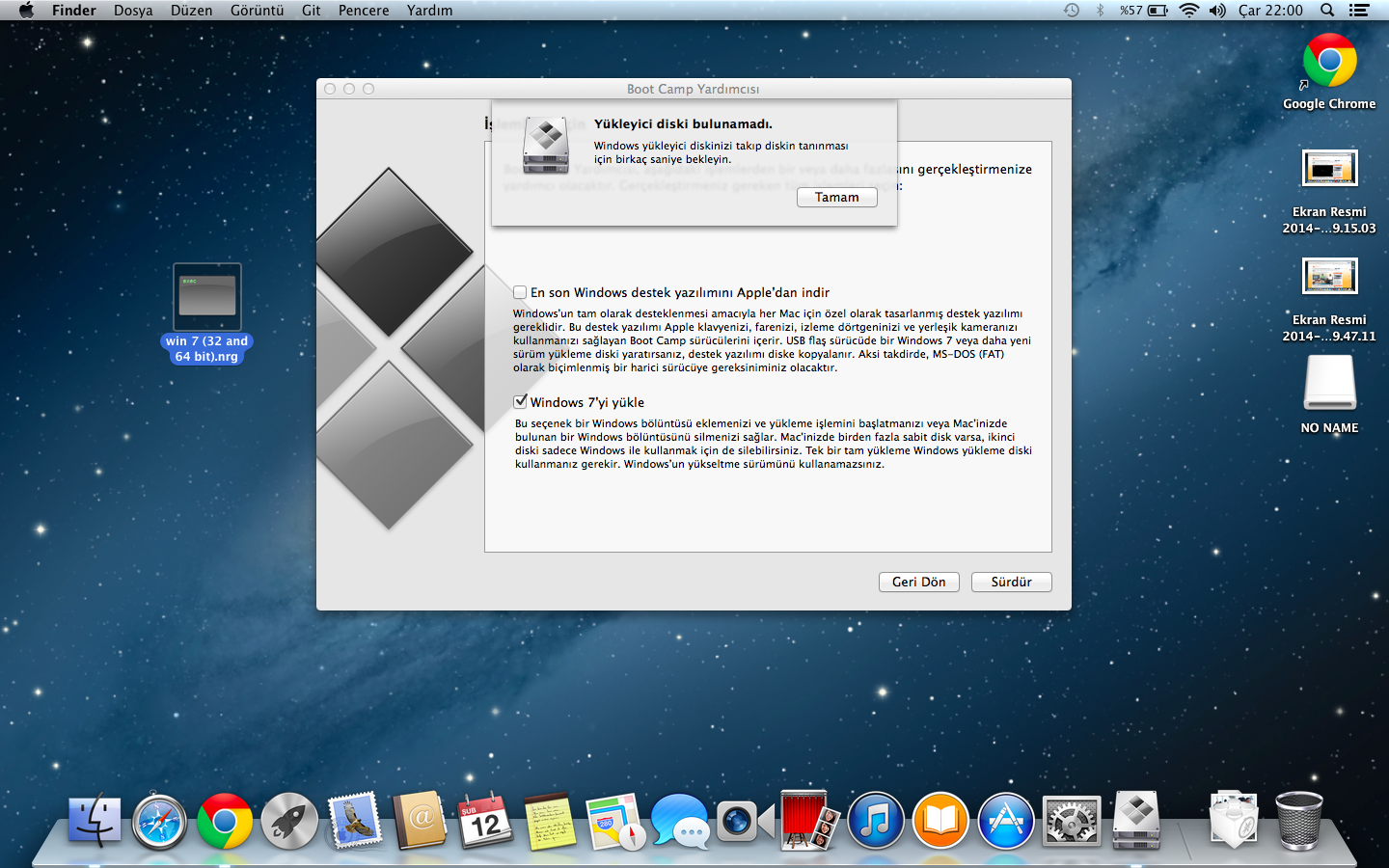Open documents stack in Dock

[1234, 821]
